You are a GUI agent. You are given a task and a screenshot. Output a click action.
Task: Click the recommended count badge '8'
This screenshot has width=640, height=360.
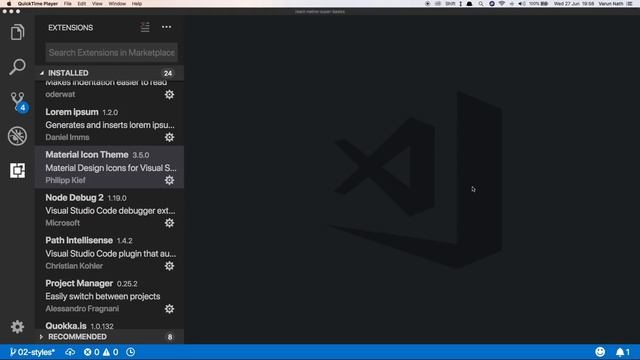170,337
